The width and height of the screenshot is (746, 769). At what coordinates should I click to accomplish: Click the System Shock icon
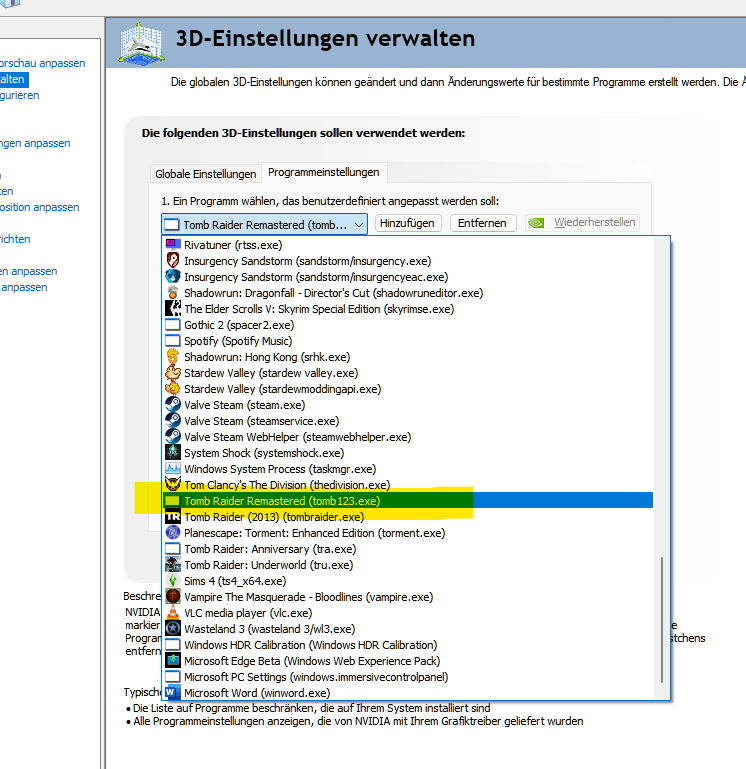173,453
